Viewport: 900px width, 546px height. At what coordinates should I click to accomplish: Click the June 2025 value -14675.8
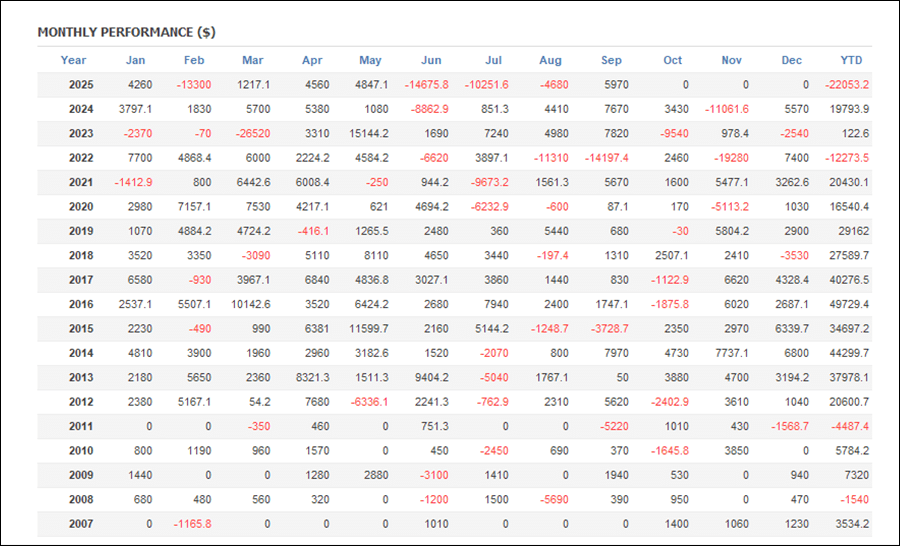(426, 85)
